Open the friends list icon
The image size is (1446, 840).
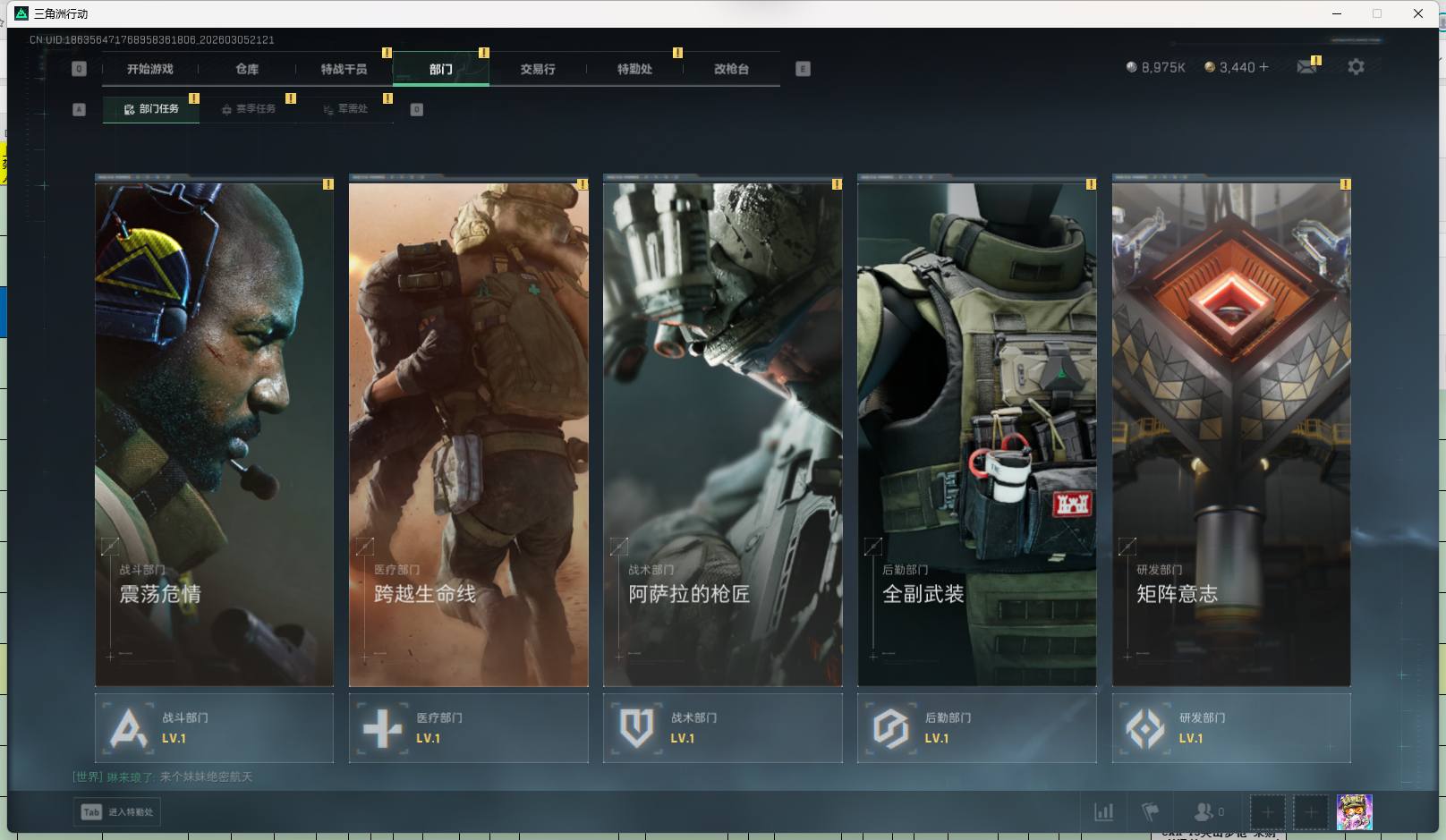coord(1204,812)
